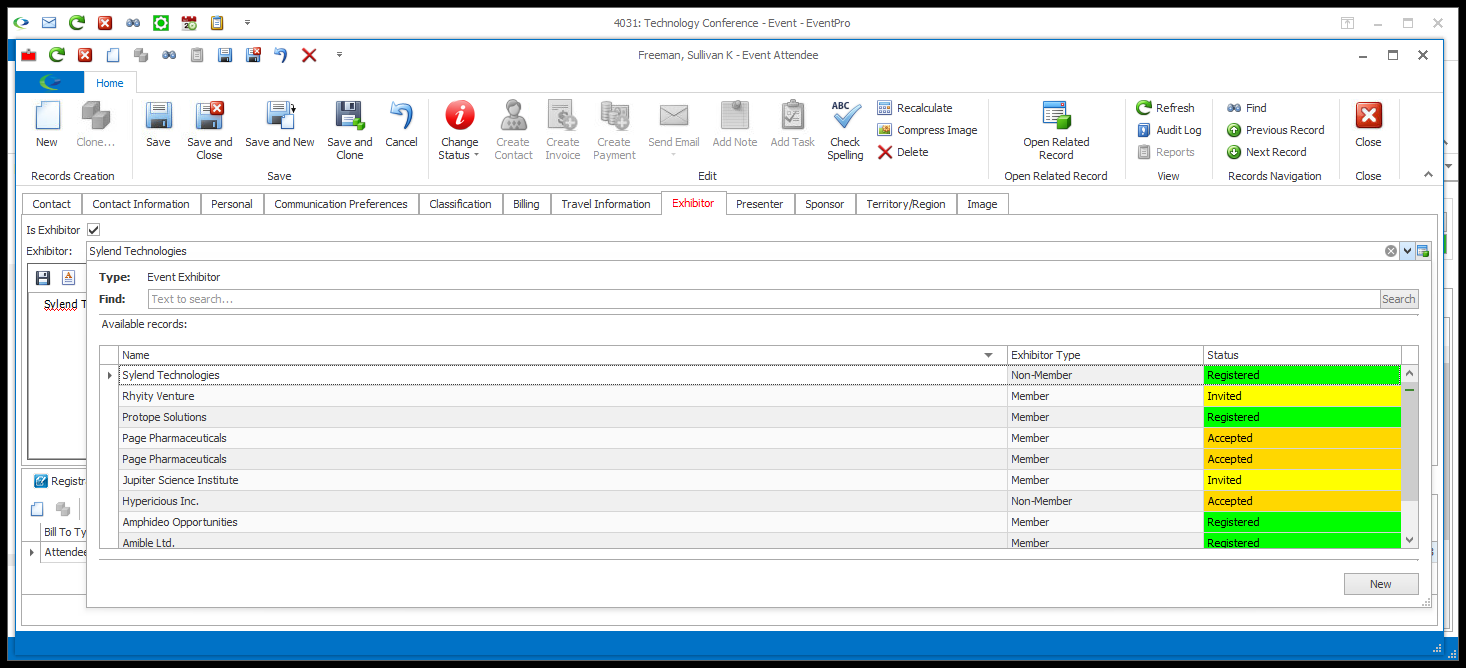Click the Refresh icon in View group
The height and width of the screenshot is (668, 1466).
(x=1144, y=108)
